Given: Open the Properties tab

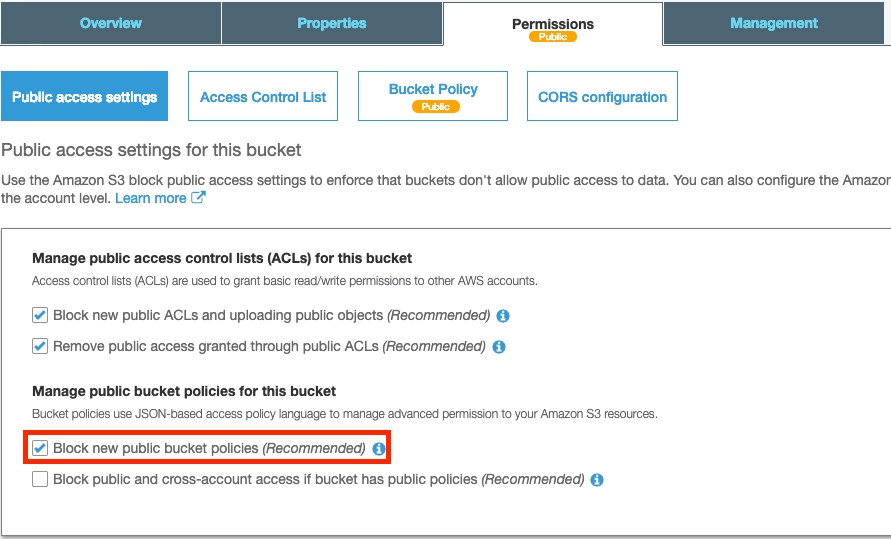Looking at the screenshot, I should (331, 23).
